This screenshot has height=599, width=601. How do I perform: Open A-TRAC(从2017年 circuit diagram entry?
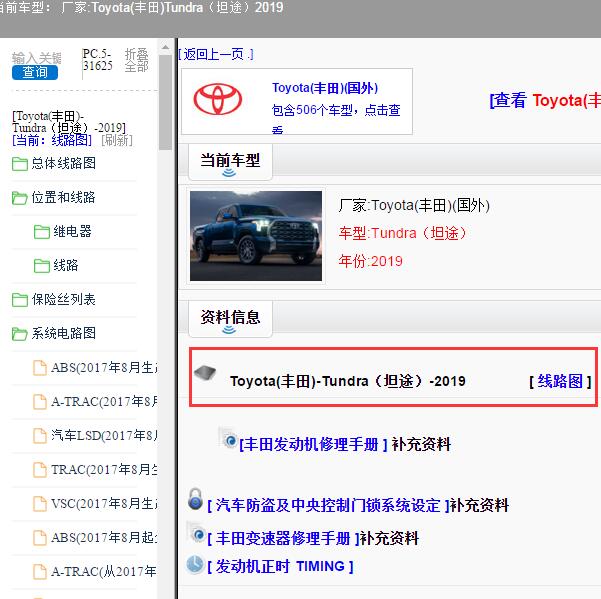point(104,571)
